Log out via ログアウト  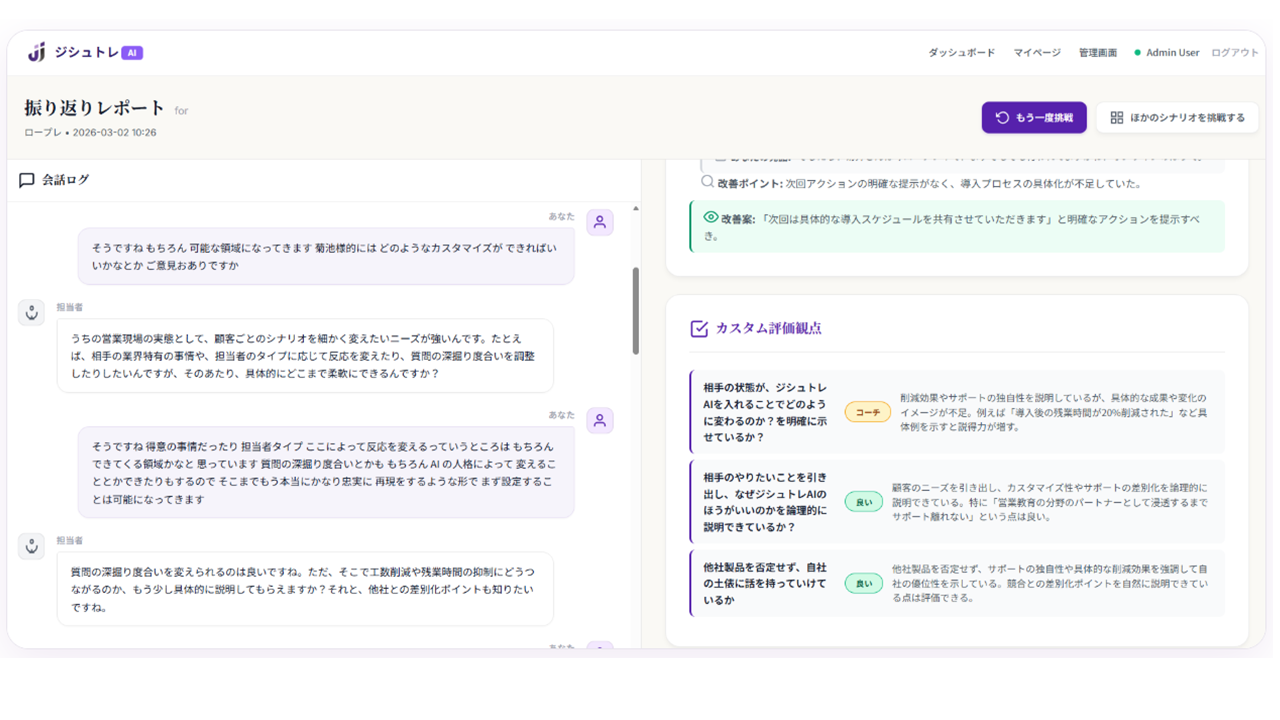[x=1235, y=53]
